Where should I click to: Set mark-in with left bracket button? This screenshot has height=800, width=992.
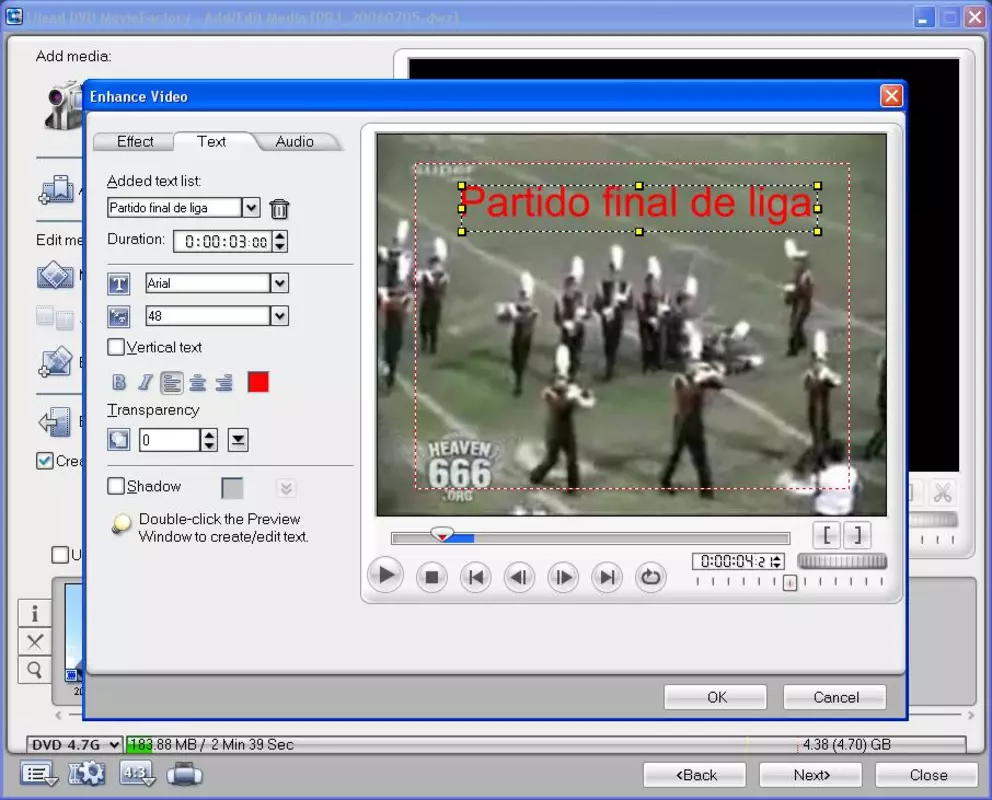826,535
